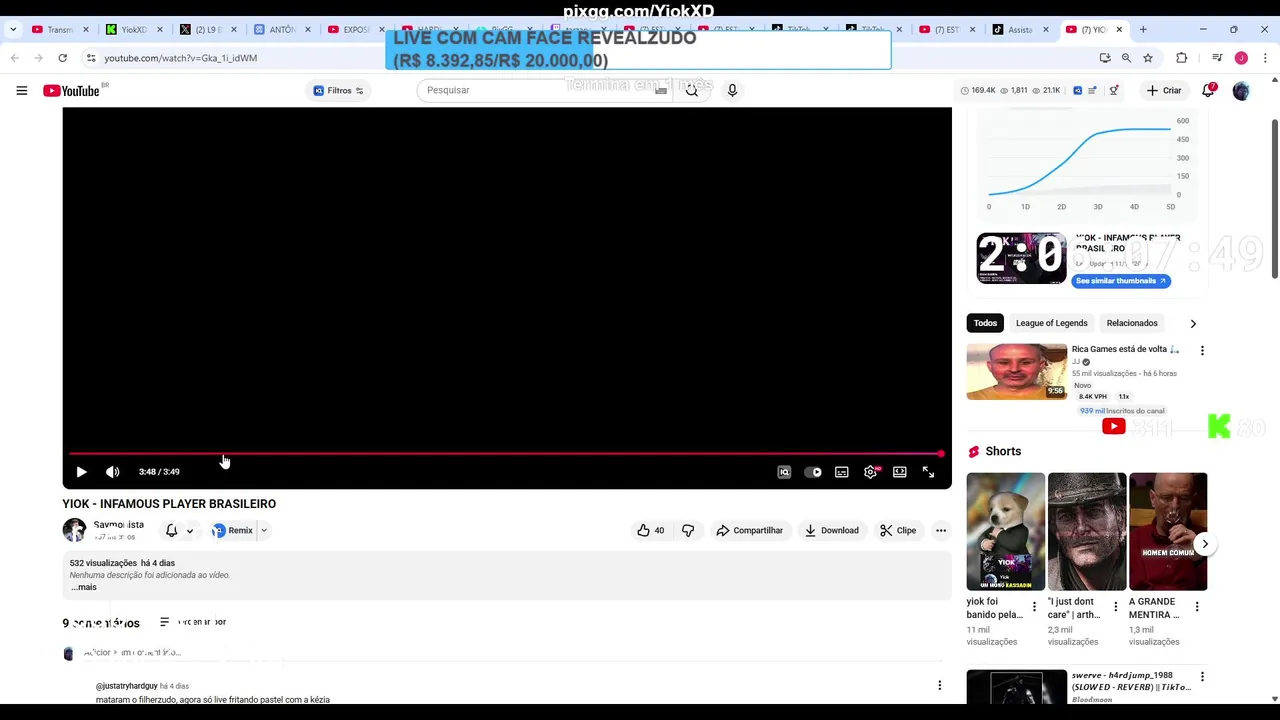1280x720 pixels.
Task: Open the Filtros filter button
Action: [339, 90]
